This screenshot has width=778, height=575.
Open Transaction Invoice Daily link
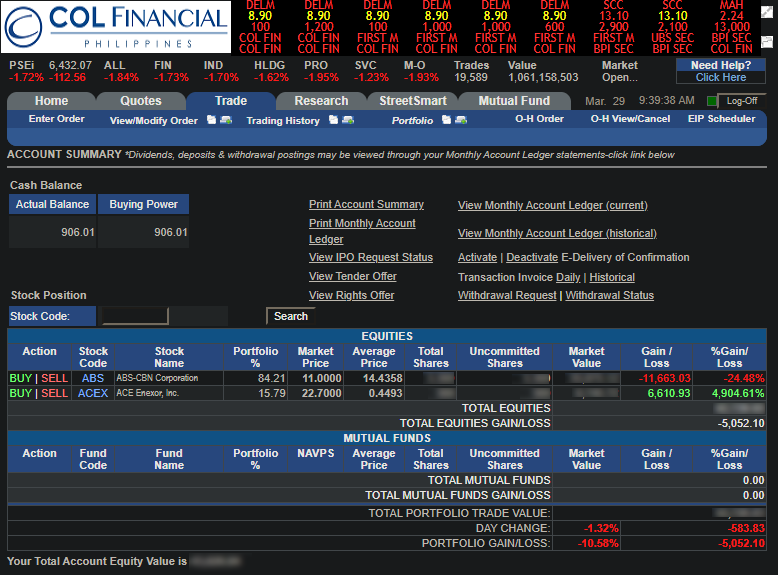point(568,277)
